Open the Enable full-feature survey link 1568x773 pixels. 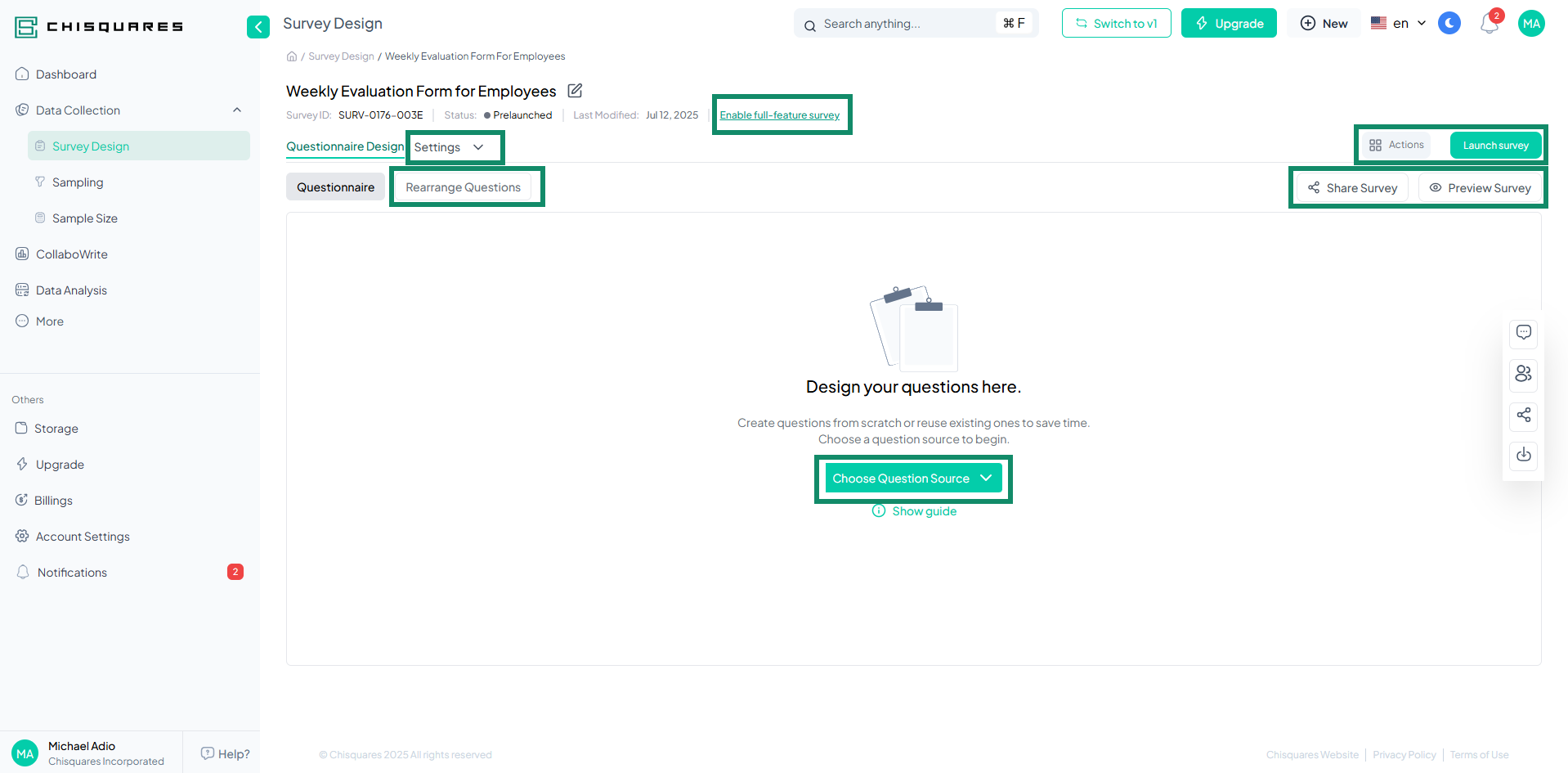coord(780,115)
